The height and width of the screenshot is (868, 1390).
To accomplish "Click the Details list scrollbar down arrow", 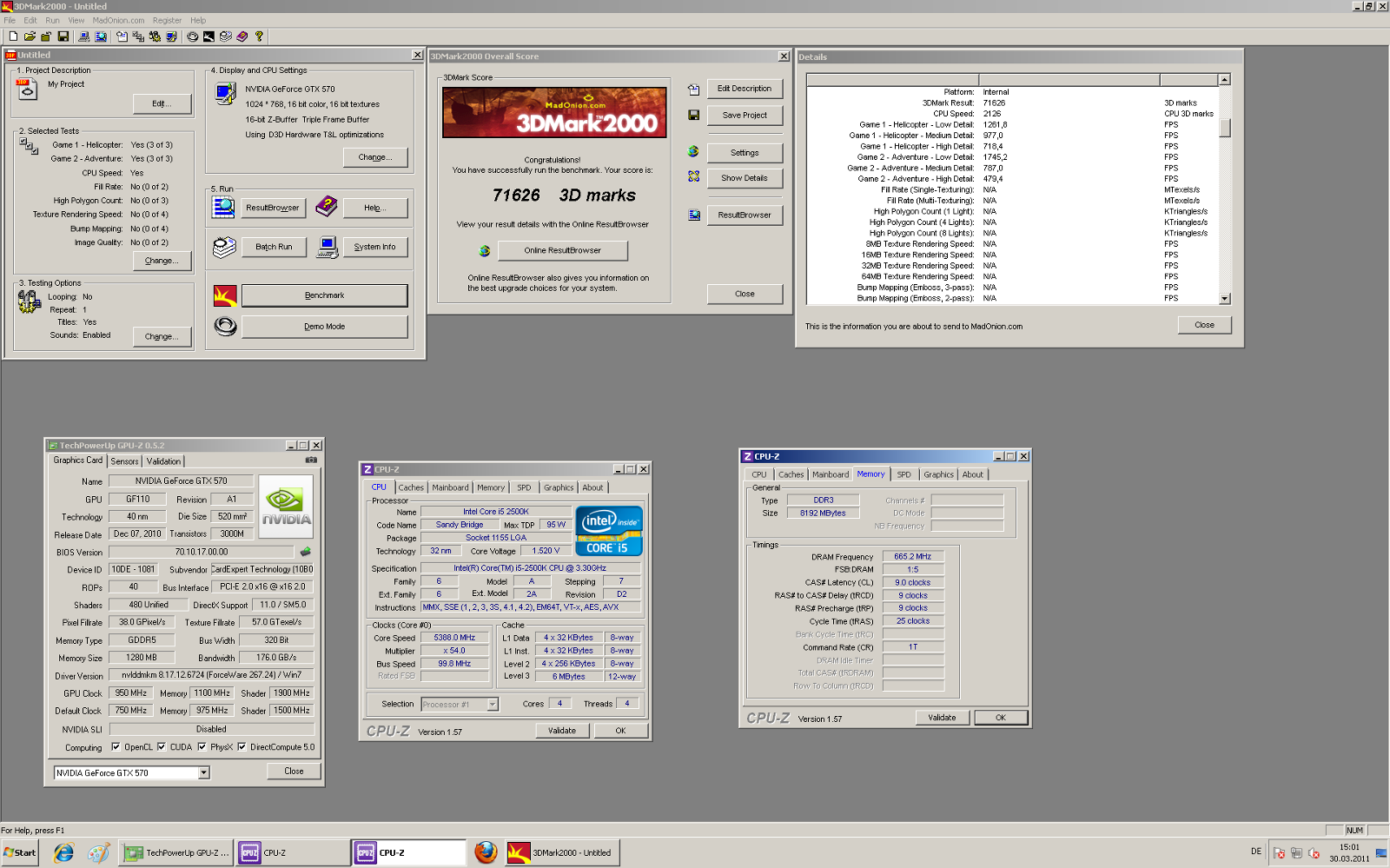I will coord(1225,299).
